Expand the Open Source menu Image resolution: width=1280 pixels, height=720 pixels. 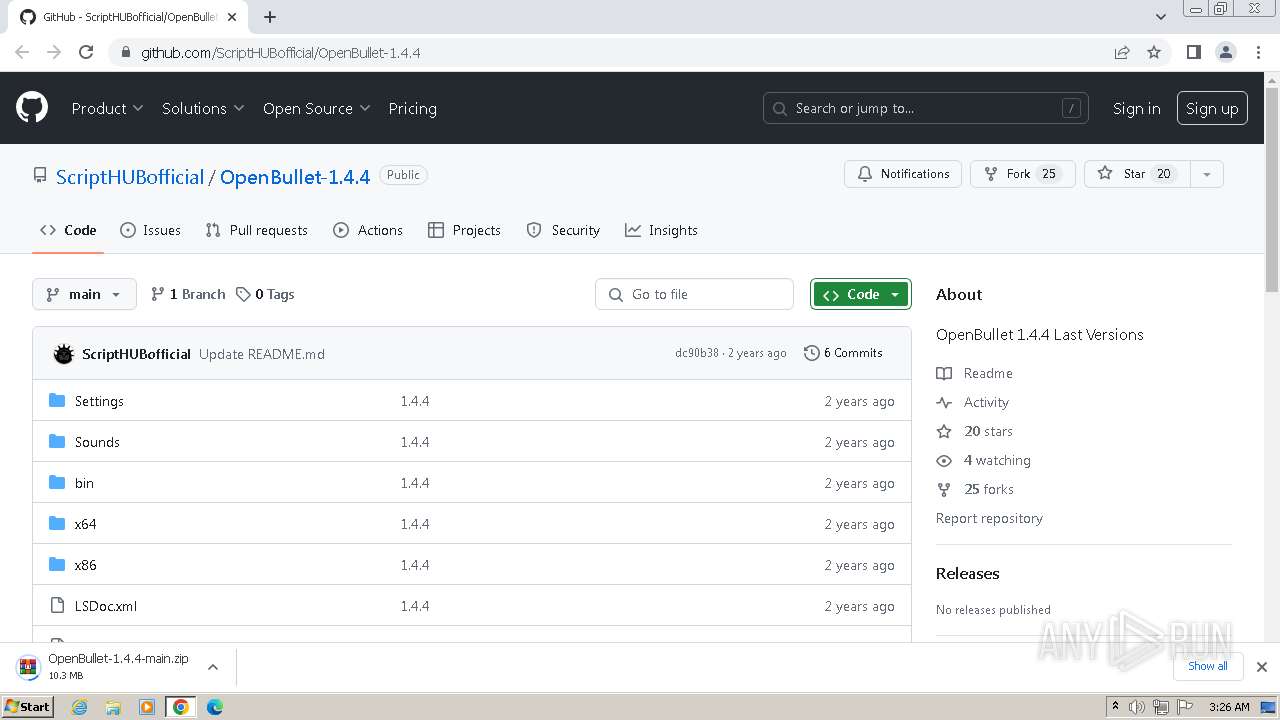pos(316,108)
